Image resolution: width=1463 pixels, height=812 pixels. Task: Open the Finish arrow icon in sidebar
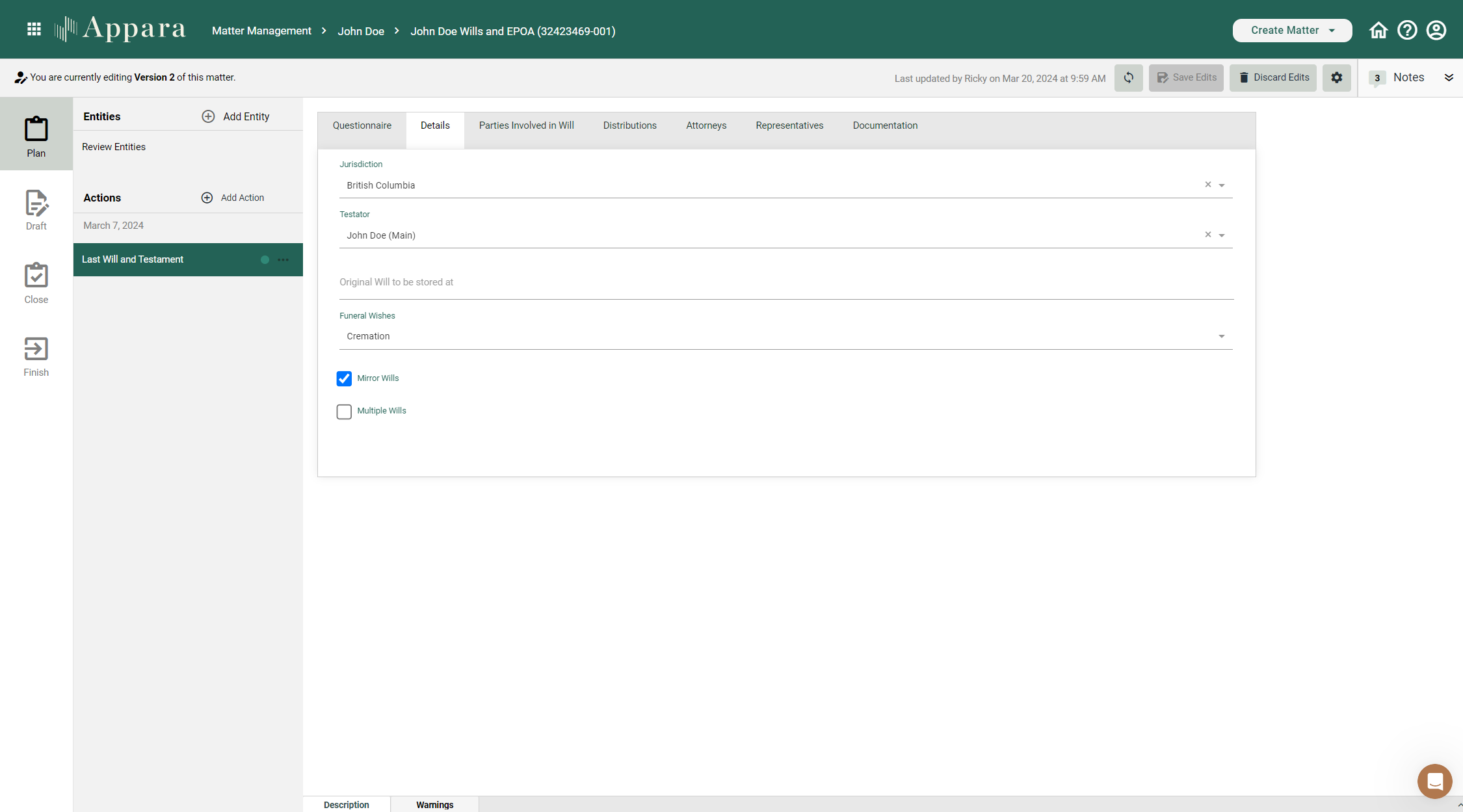click(x=36, y=354)
